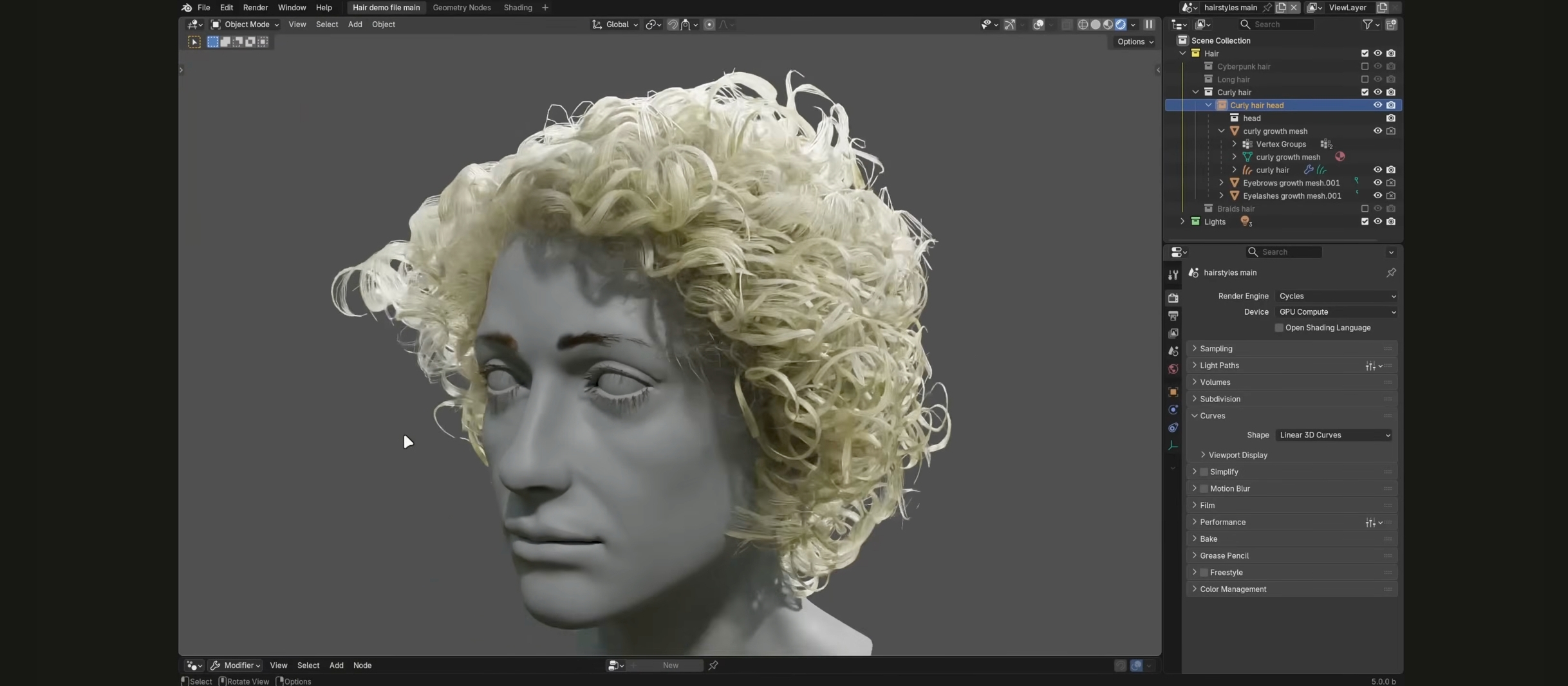
Task: Open the Object properties tab
Action: 1173,392
